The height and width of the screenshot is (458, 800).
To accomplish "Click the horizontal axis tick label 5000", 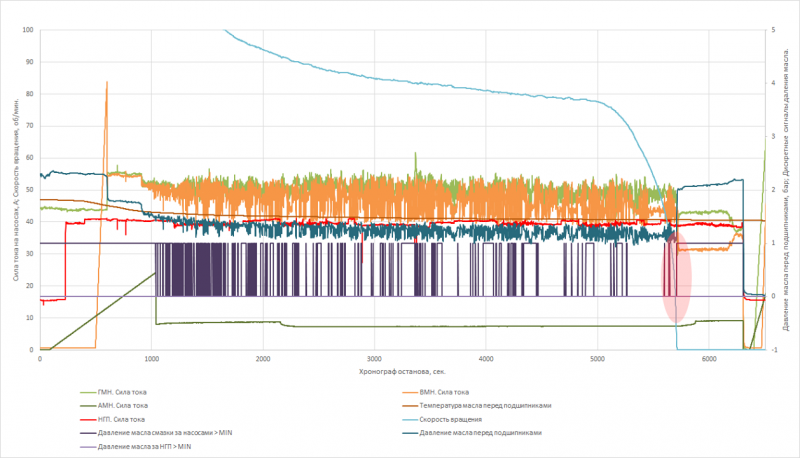I will (597, 359).
